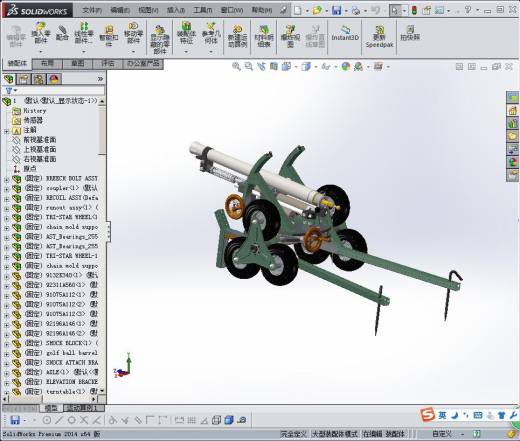Click the Reference Geometry (参考几何体) icon
520x441 pixels.
211,33
